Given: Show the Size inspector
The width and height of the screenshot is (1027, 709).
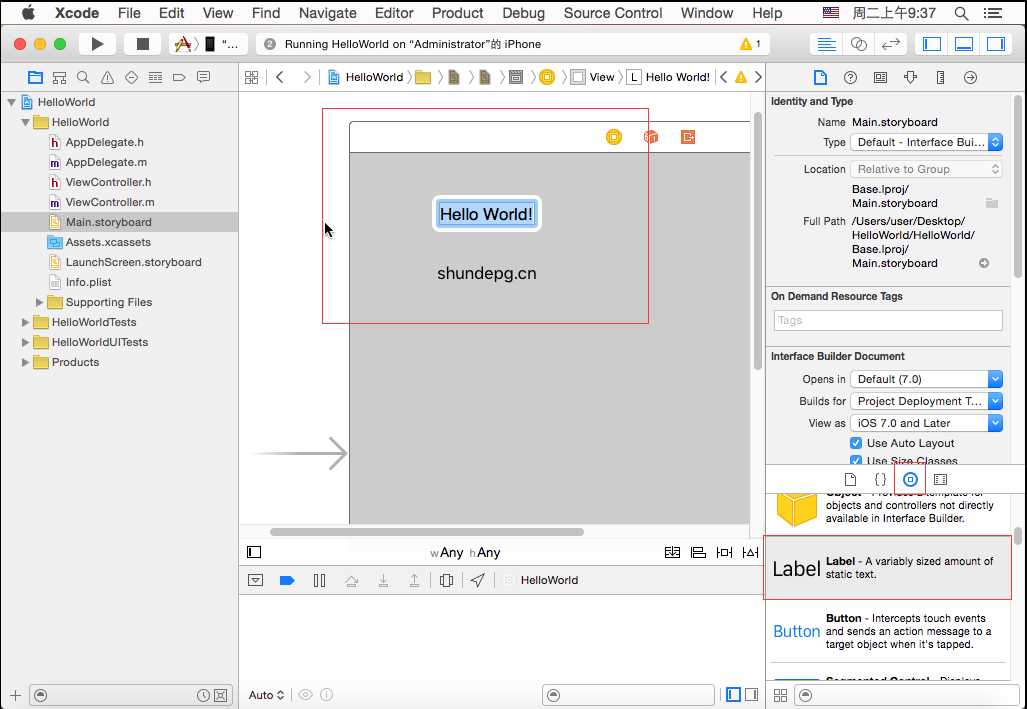Looking at the screenshot, I should [x=941, y=77].
